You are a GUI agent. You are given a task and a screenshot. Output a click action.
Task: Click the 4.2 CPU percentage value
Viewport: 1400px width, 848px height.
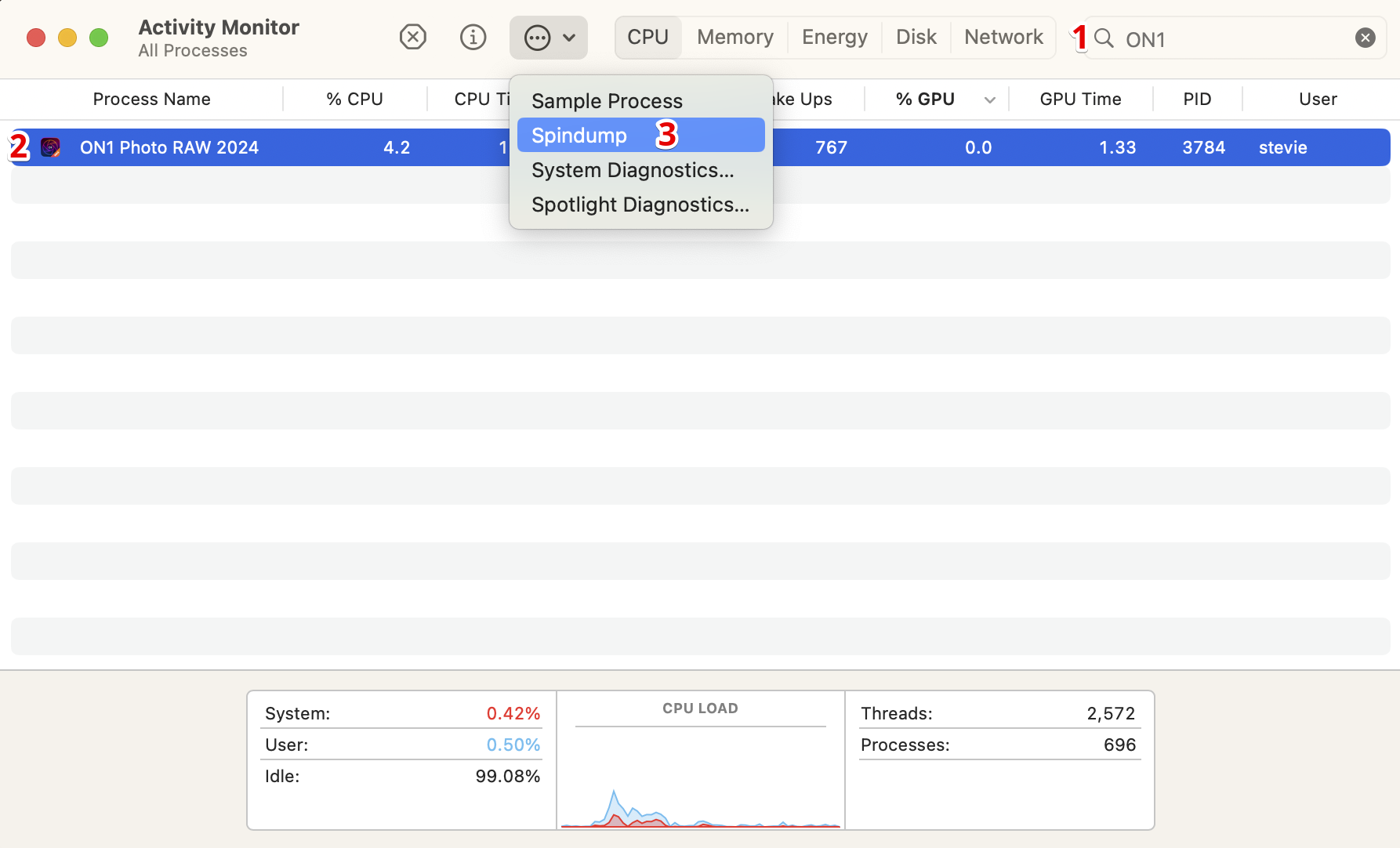tap(397, 147)
